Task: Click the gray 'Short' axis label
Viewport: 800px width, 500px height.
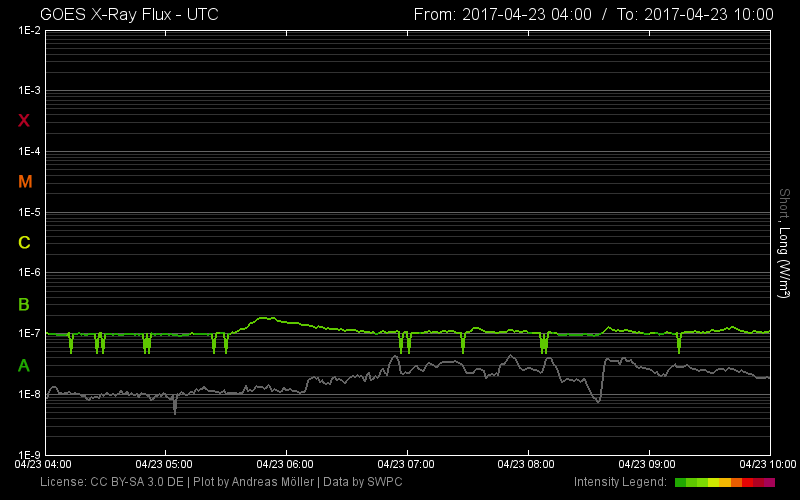Action: coord(784,204)
